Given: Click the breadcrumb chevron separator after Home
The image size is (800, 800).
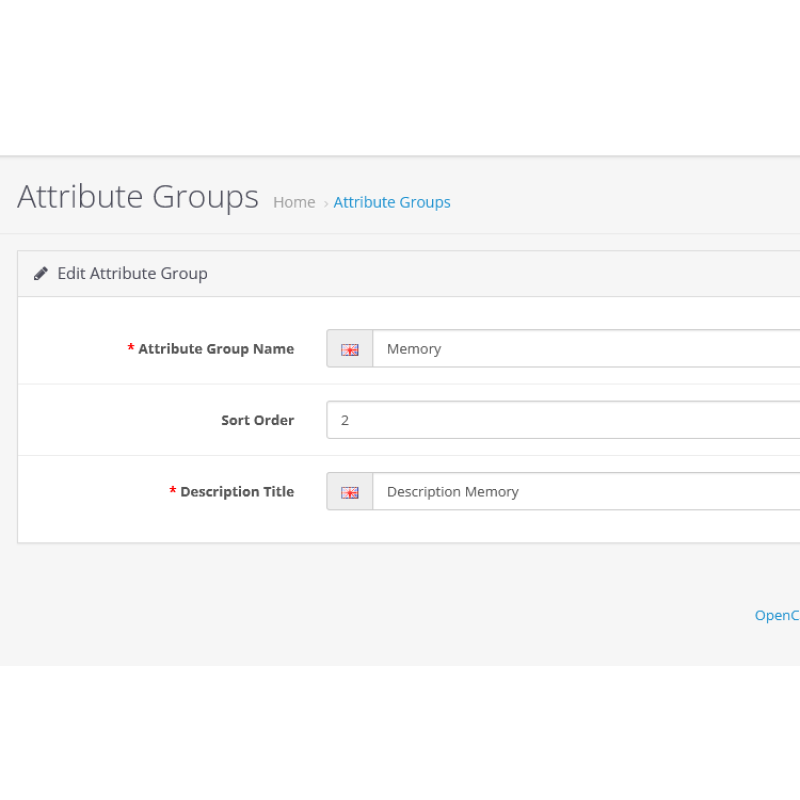Looking at the screenshot, I should (326, 203).
